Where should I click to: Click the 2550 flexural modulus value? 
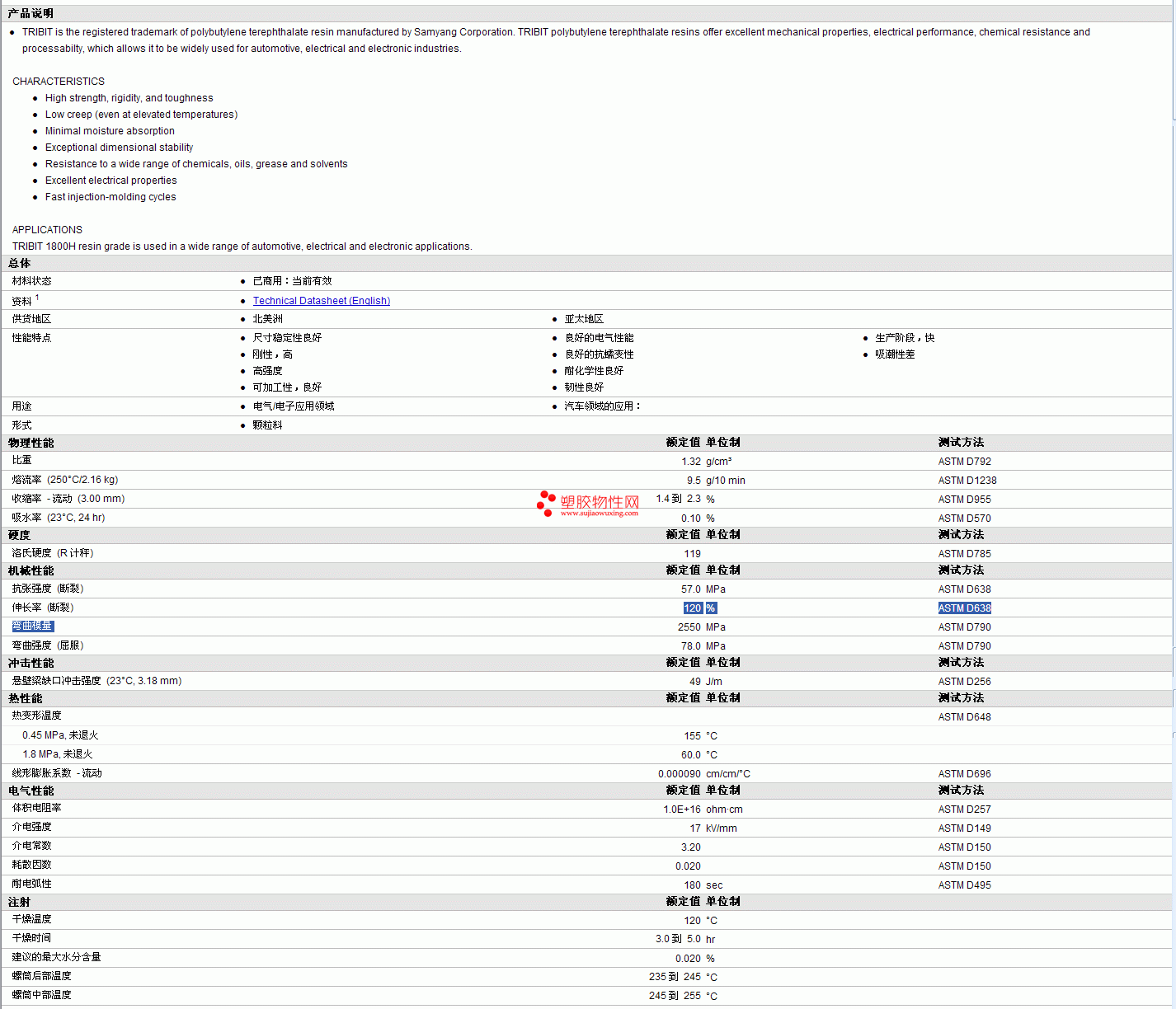[689, 627]
